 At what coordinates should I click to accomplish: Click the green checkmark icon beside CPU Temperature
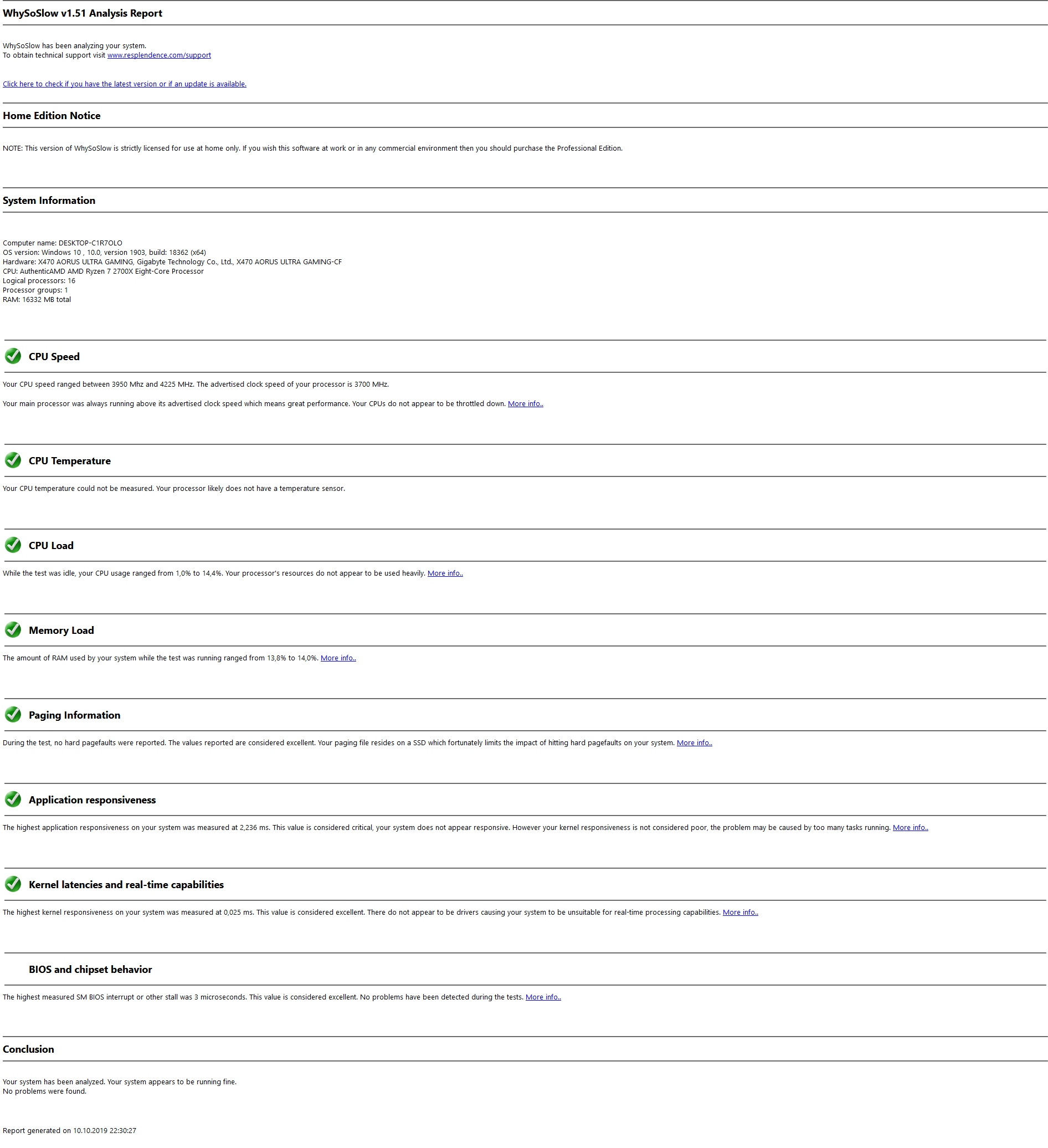click(x=13, y=460)
